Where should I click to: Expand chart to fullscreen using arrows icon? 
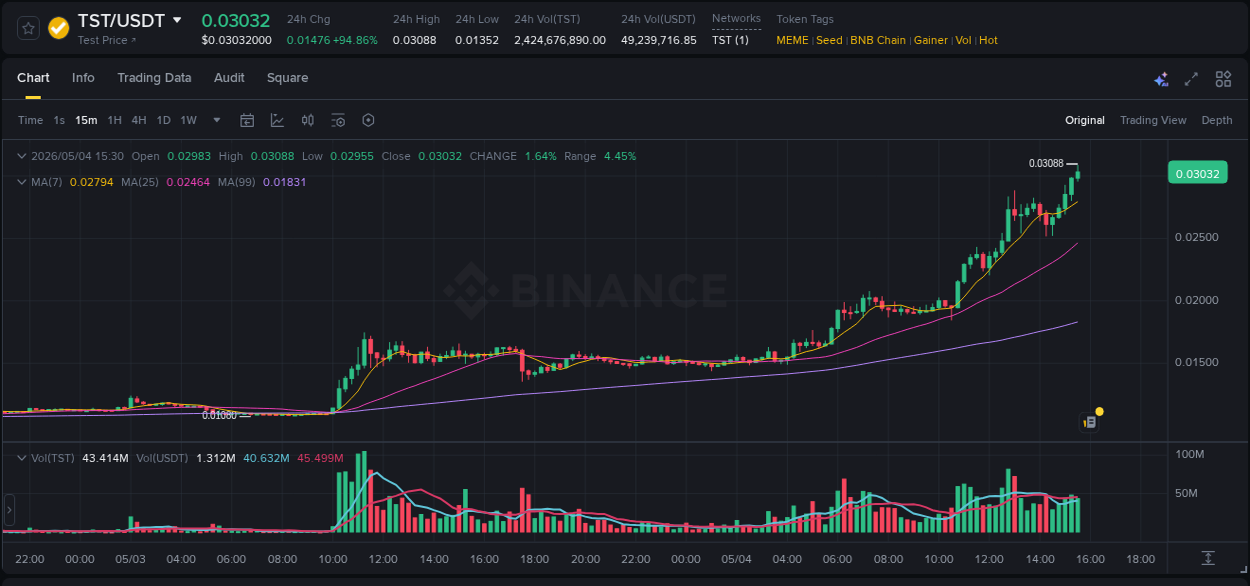coord(1191,79)
